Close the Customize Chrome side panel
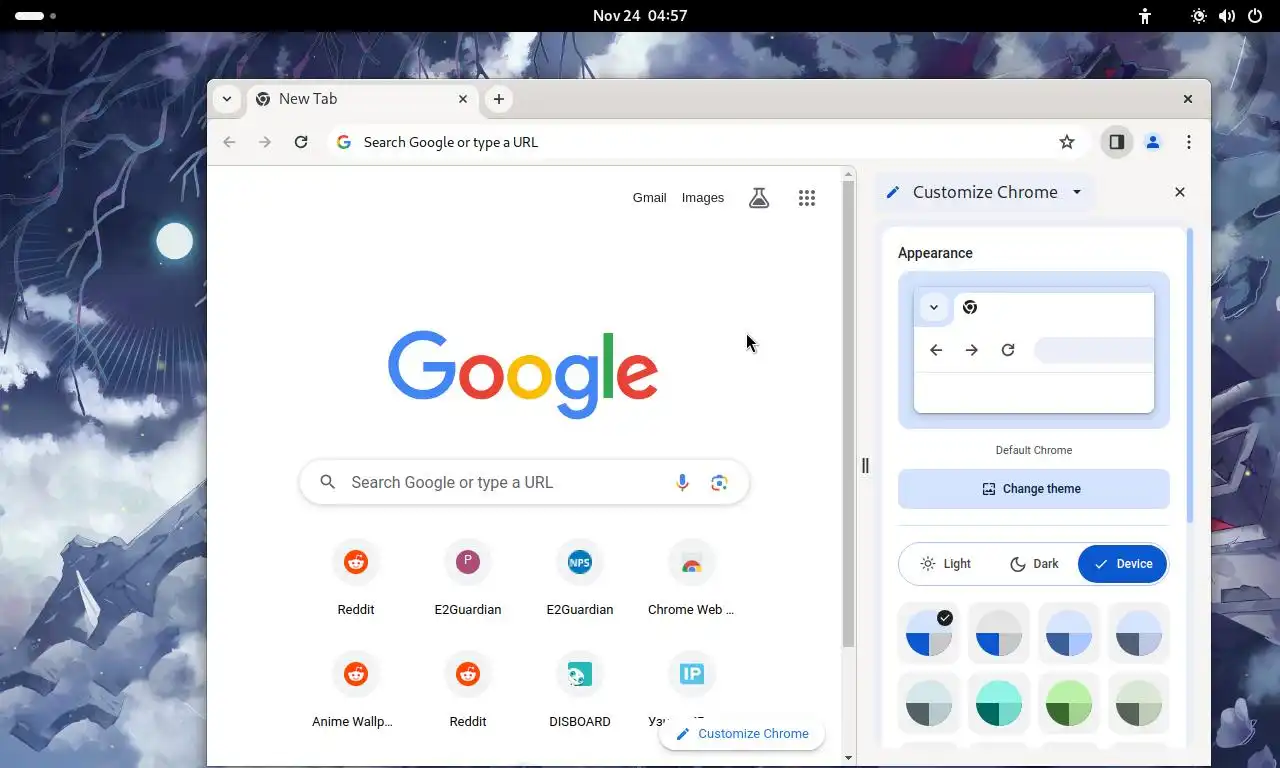1280x768 pixels. tap(1180, 192)
